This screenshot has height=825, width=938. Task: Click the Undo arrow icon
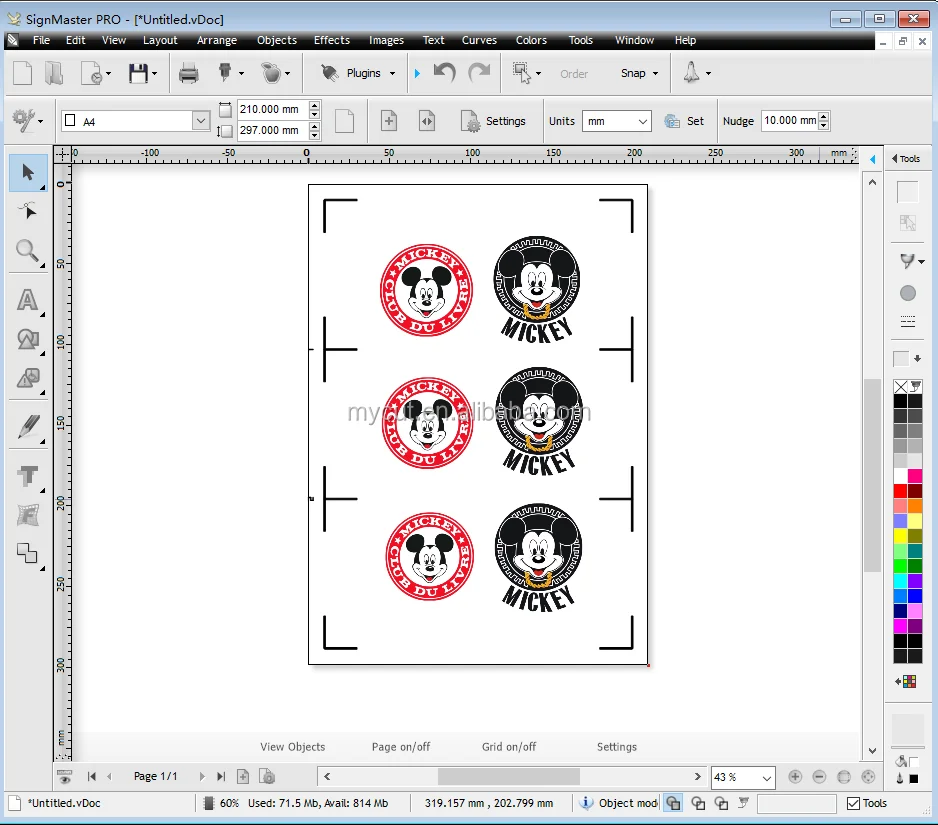coord(445,73)
